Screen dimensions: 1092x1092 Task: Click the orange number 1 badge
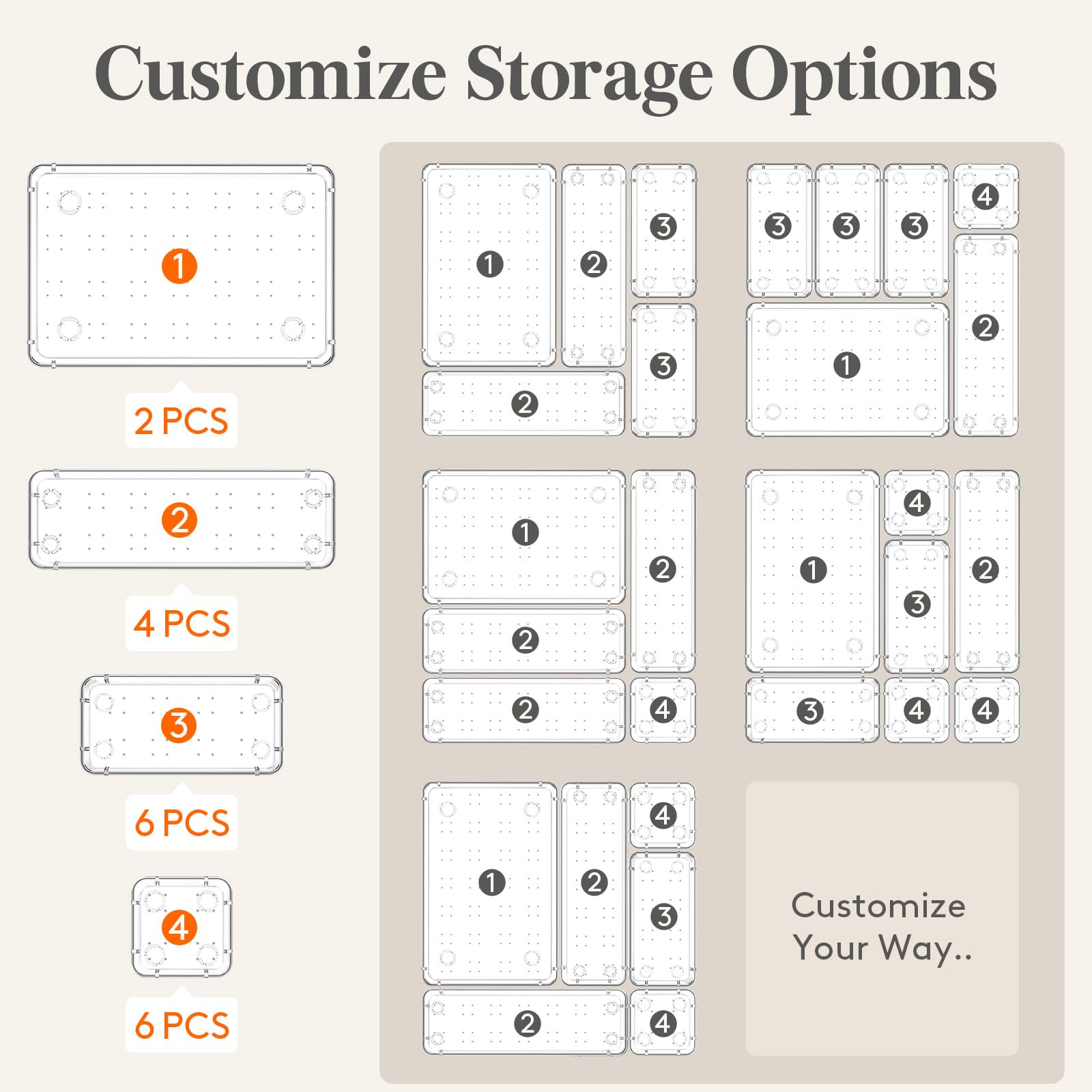click(x=179, y=266)
